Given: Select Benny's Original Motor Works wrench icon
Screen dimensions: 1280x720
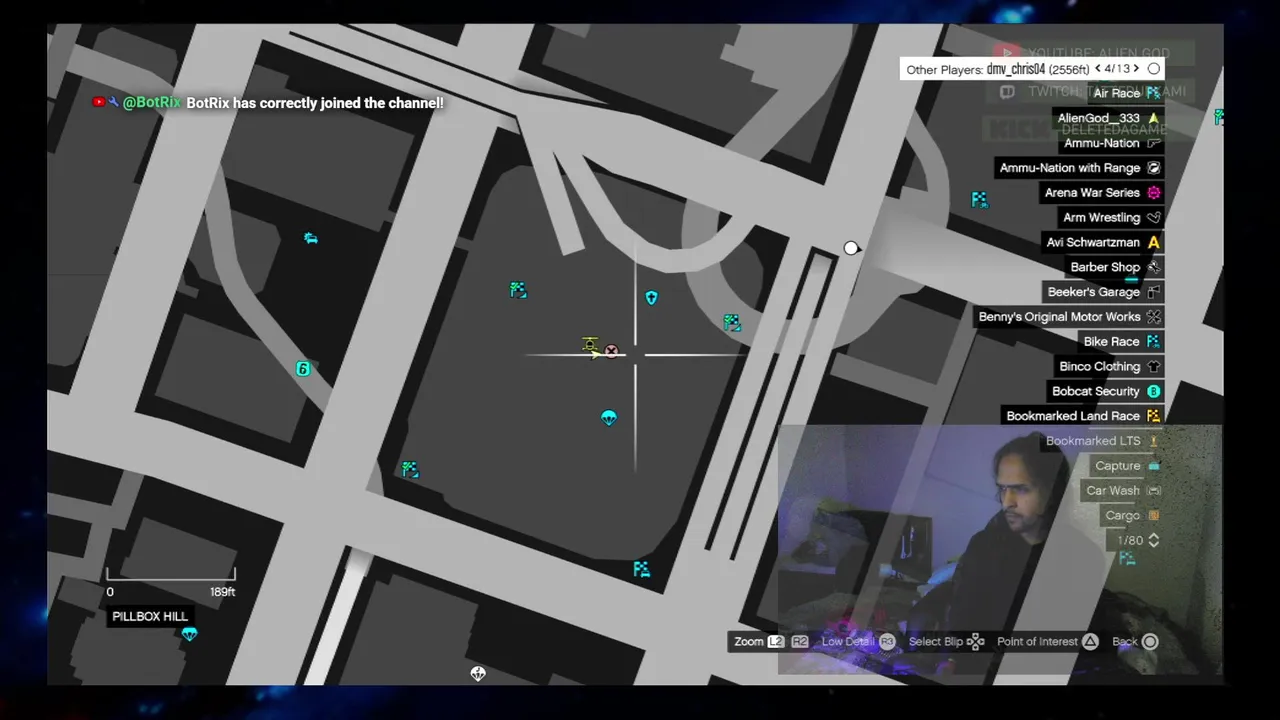Looking at the screenshot, I should 1154,317.
